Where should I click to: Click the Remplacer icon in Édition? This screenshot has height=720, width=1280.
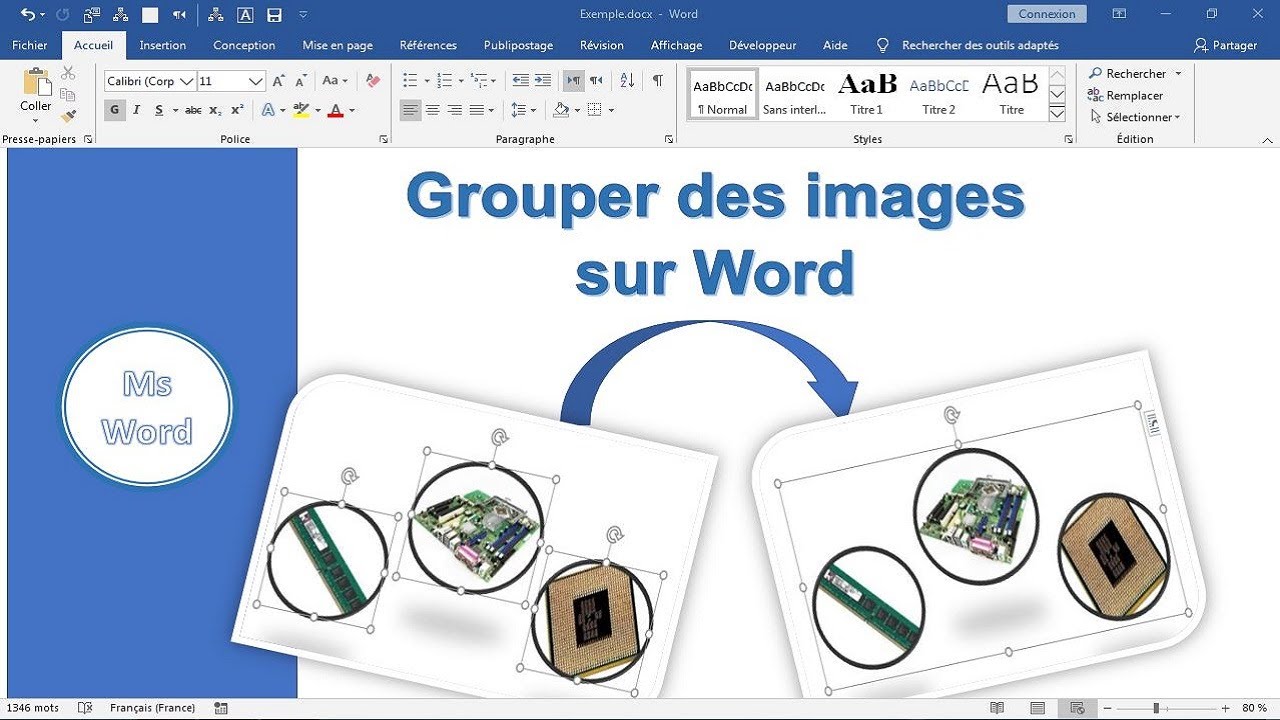pos(1095,95)
